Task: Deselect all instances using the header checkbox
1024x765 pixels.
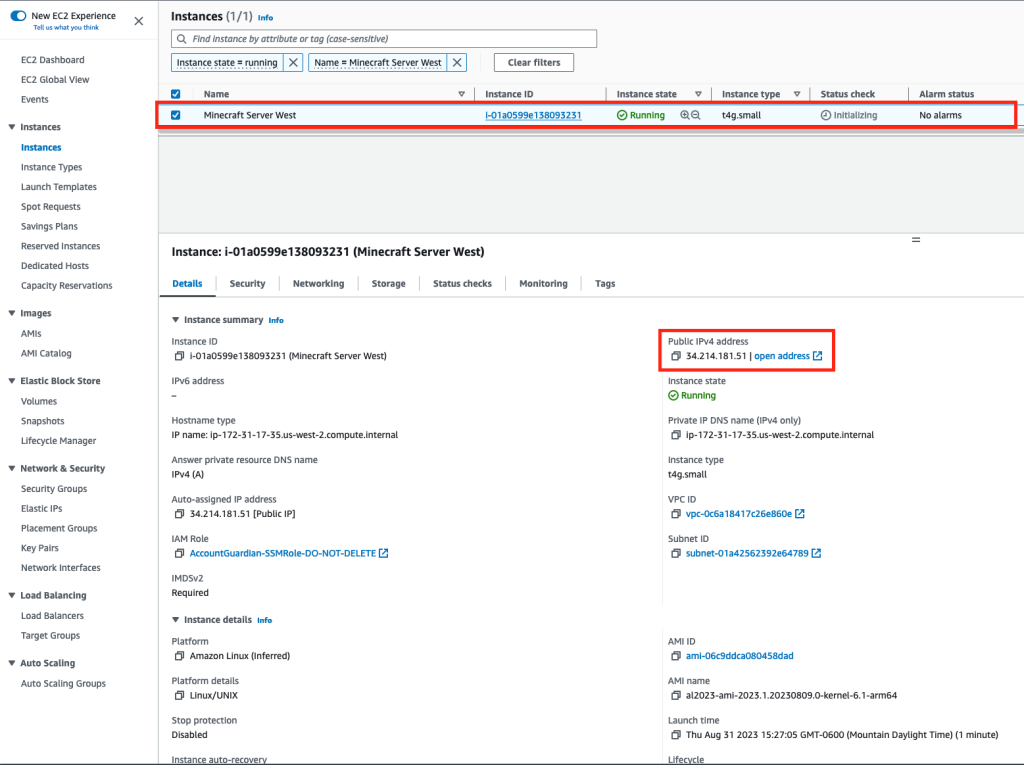Action: tap(177, 93)
